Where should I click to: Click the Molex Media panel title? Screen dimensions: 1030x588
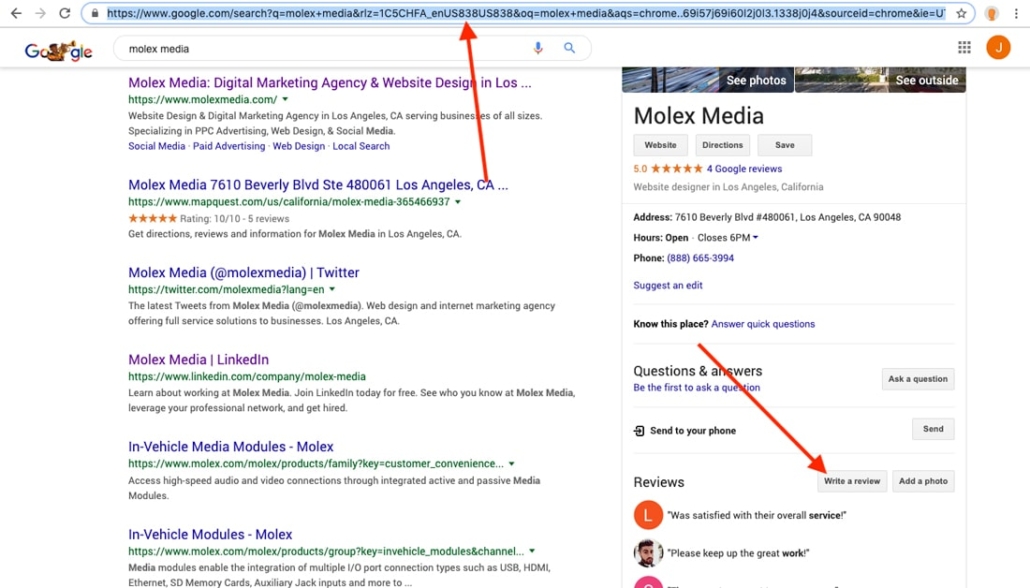point(698,116)
